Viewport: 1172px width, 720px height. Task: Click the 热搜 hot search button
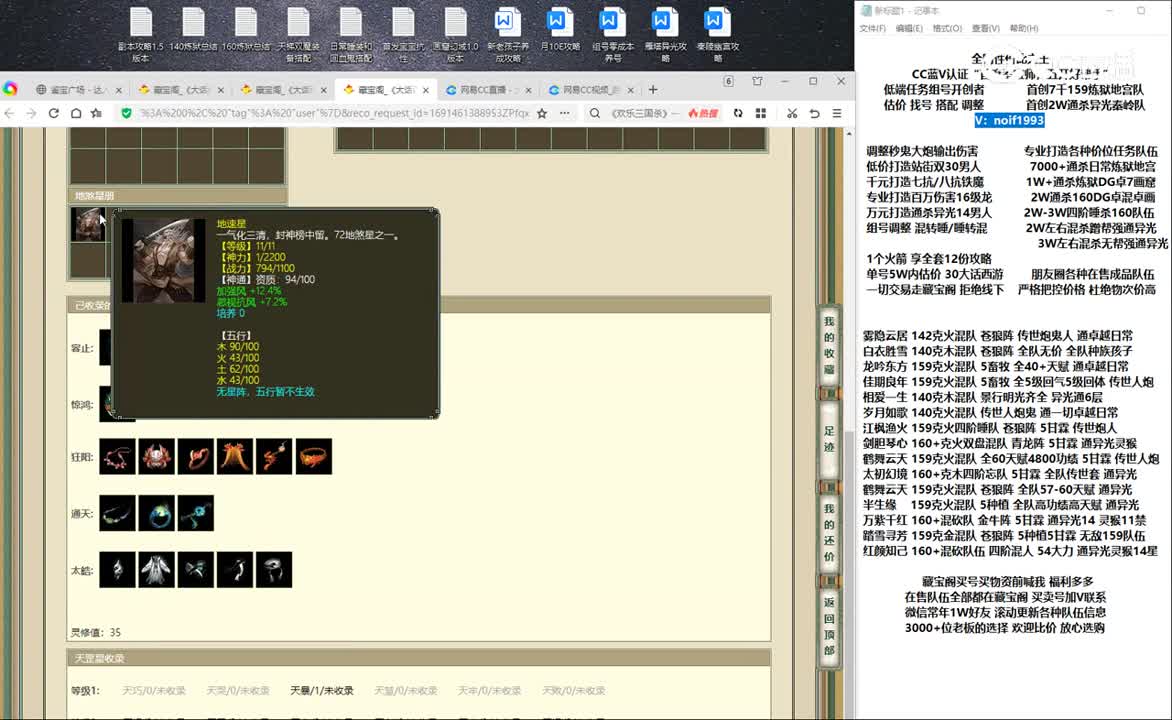(x=703, y=114)
